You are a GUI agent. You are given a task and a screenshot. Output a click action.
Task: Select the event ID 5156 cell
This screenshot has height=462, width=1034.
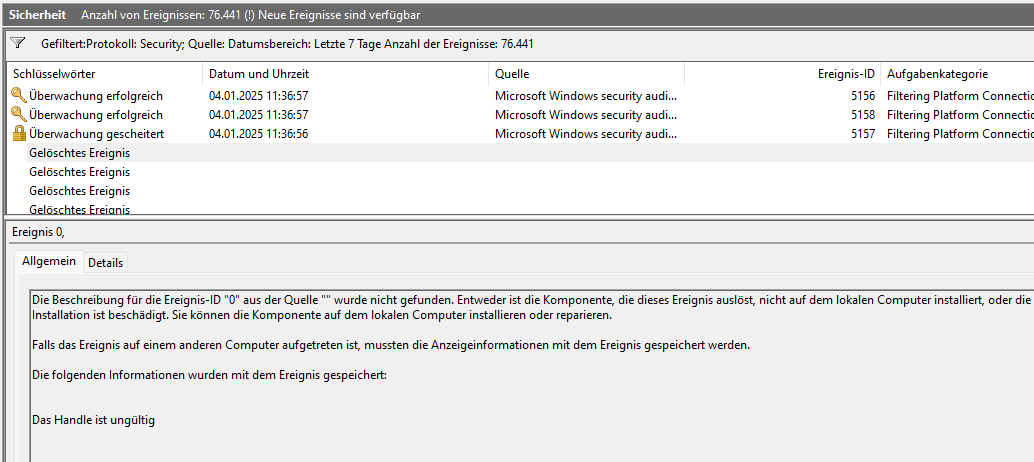click(x=860, y=96)
